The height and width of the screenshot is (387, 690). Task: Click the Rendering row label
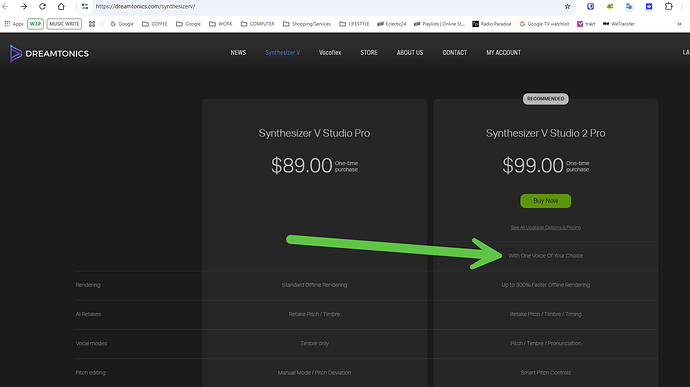[x=88, y=285]
